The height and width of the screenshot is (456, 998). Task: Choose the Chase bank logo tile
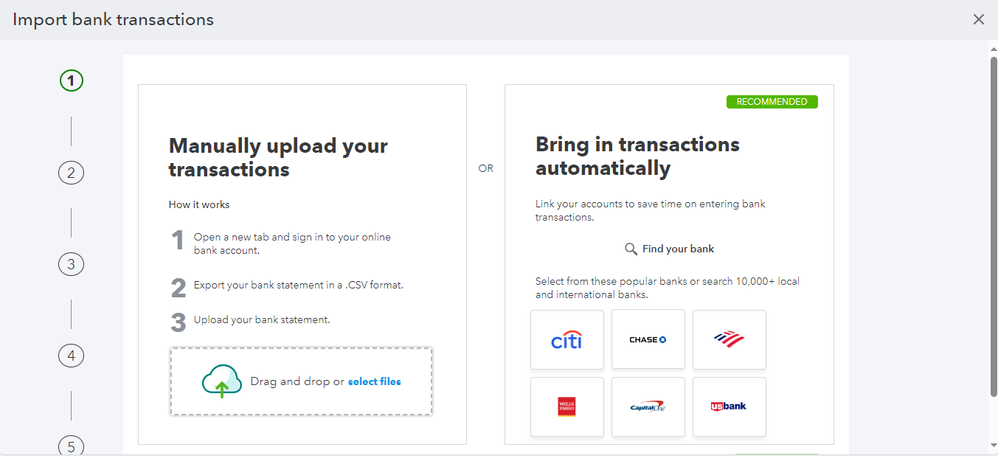coord(648,340)
